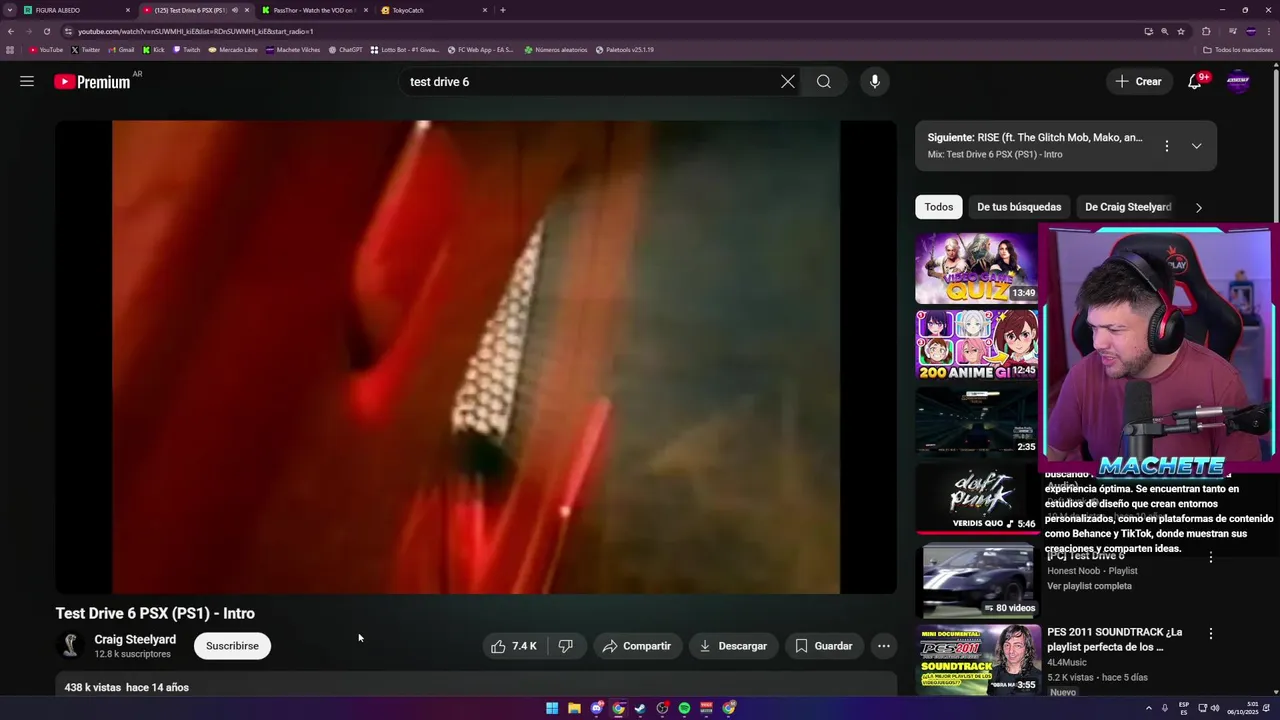Click the Guardar button

[x=824, y=646]
